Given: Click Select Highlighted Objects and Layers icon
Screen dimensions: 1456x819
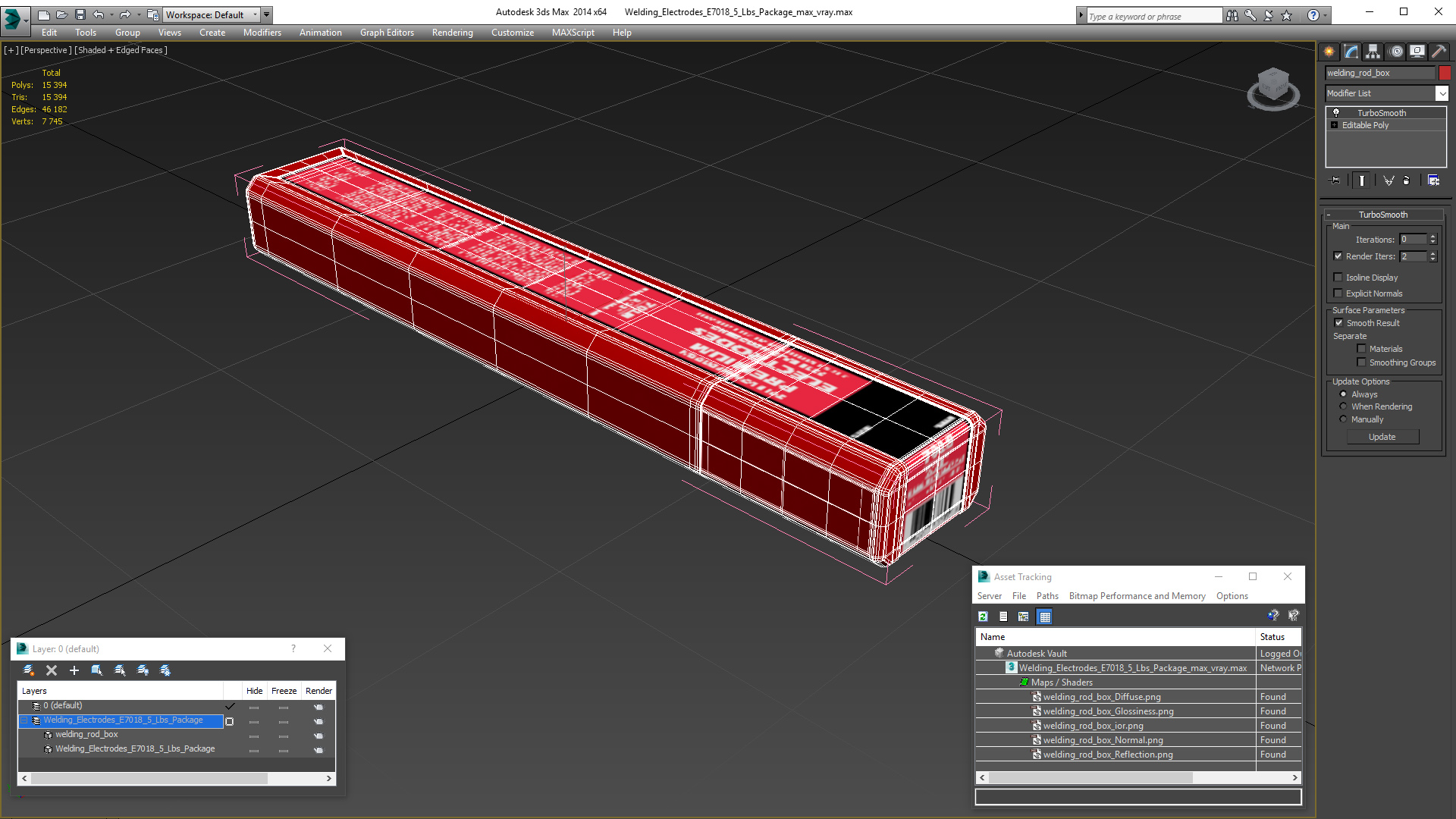Looking at the screenshot, I should click(97, 670).
